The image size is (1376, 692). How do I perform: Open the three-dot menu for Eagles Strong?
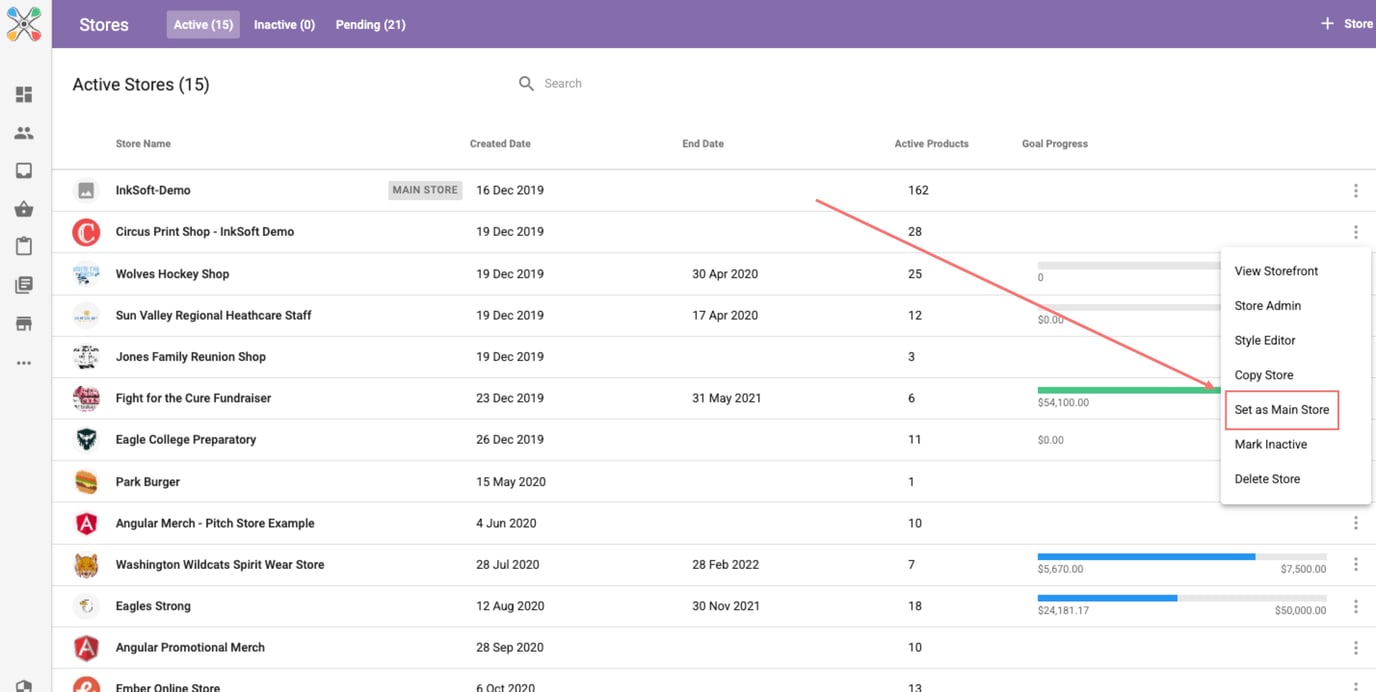coord(1355,607)
